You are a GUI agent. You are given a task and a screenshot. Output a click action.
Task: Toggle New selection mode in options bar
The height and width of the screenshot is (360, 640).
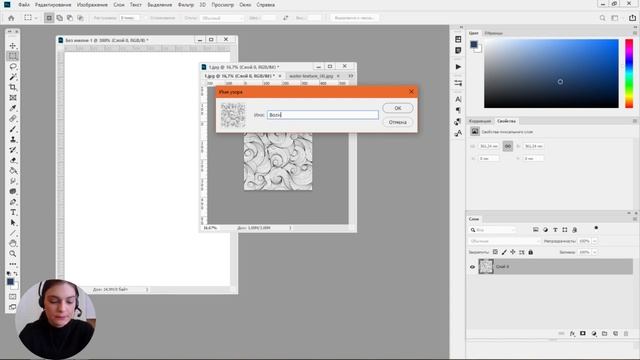(49, 18)
